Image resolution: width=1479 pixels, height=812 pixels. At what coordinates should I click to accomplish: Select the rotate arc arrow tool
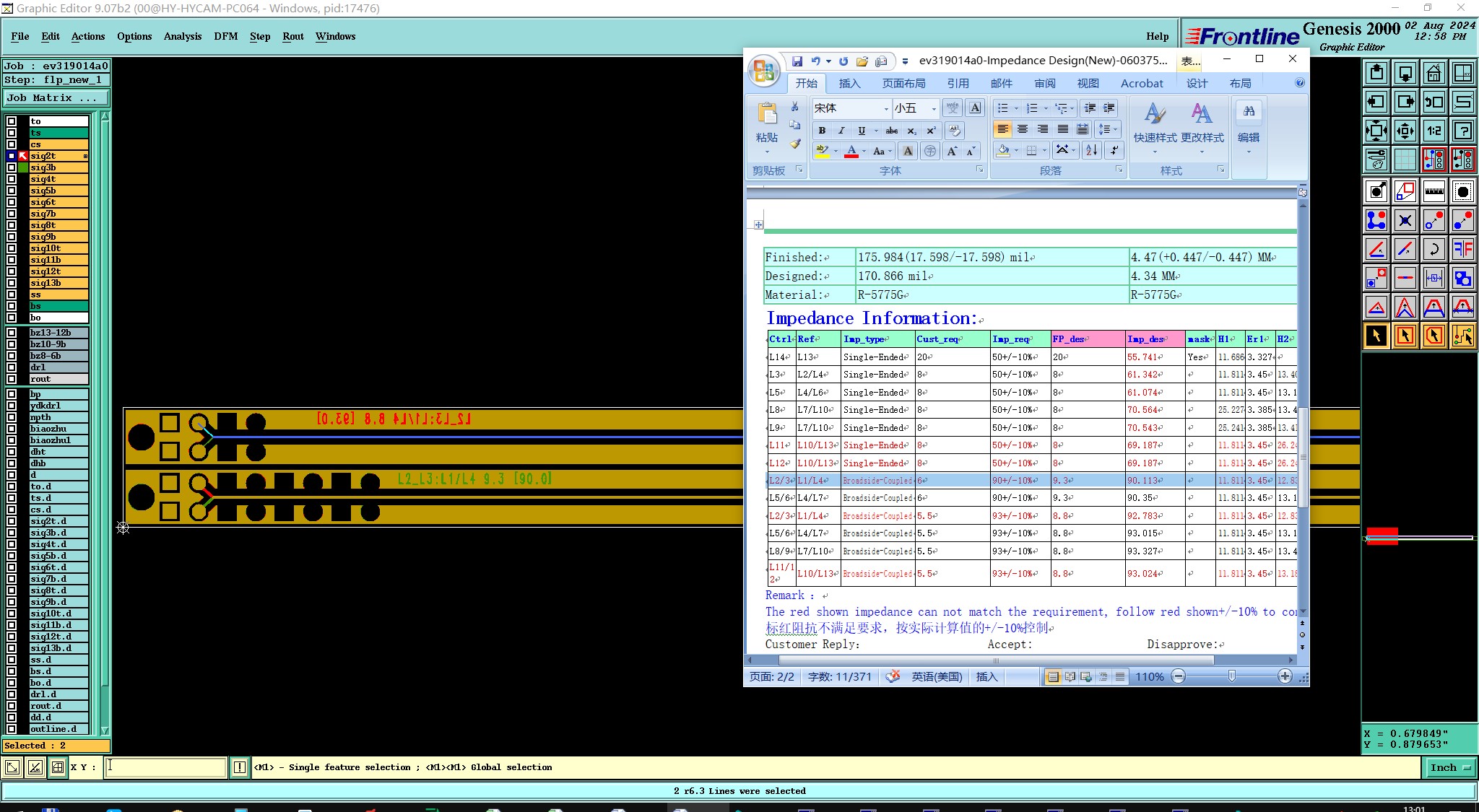[x=1434, y=249]
